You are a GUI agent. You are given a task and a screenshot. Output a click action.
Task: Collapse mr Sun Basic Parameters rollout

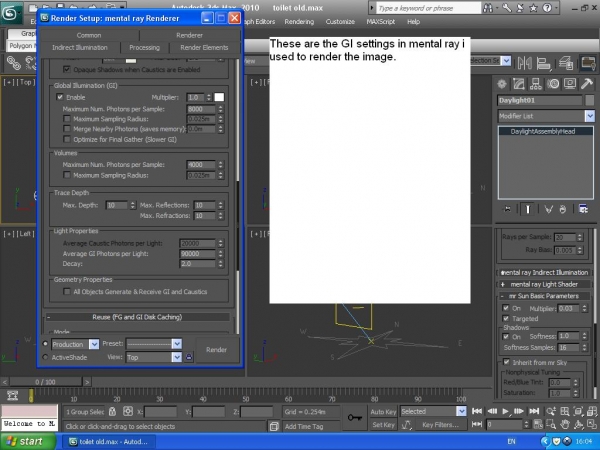(545, 296)
